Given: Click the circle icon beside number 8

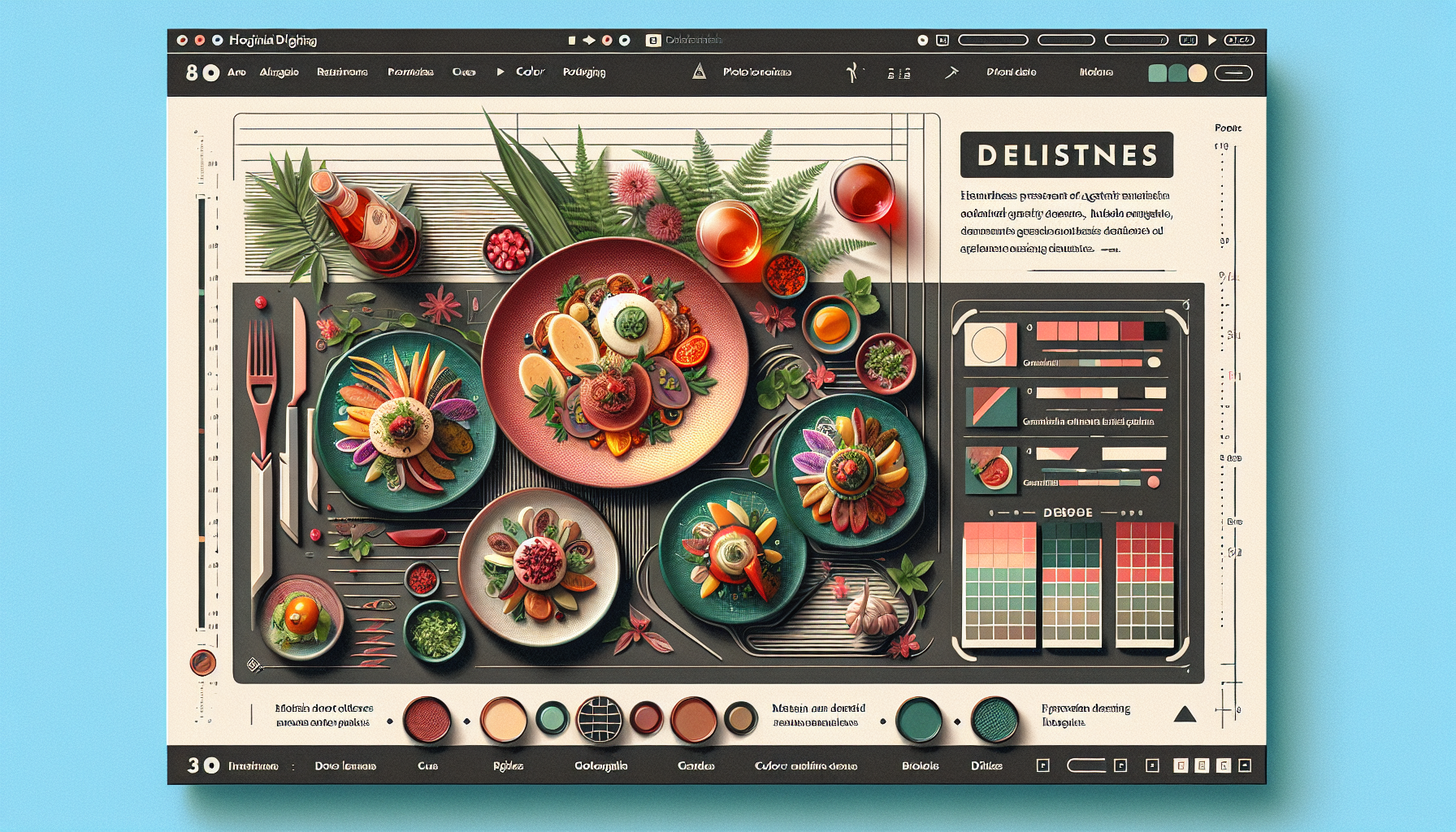Looking at the screenshot, I should click(x=210, y=73).
